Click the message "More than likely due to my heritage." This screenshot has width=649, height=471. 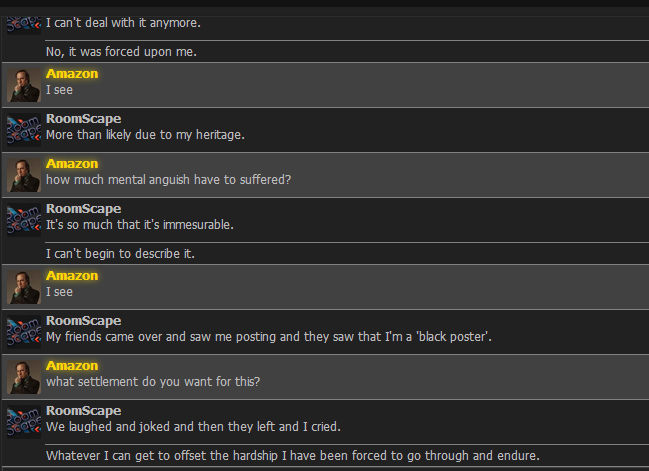click(x=145, y=134)
